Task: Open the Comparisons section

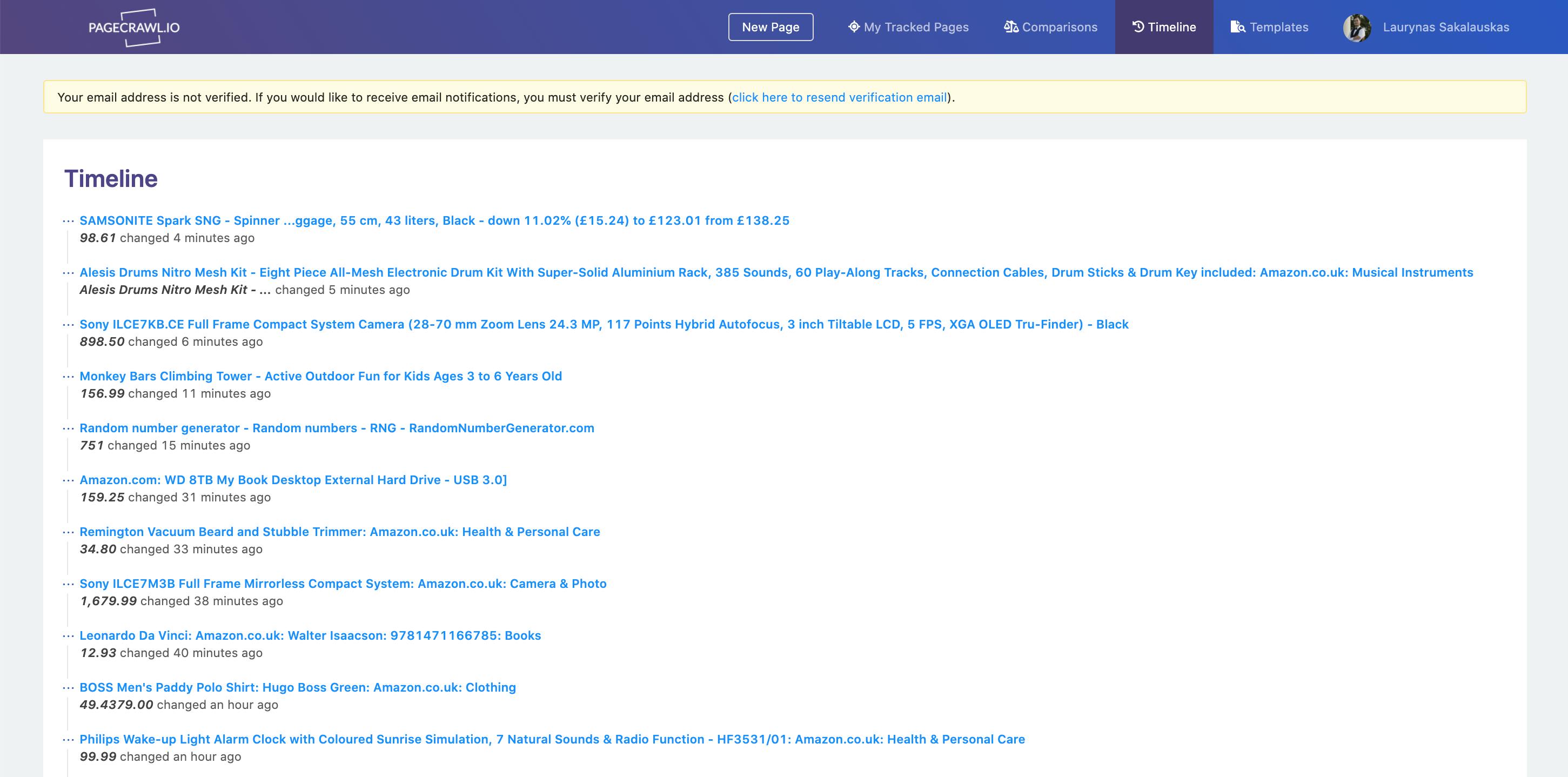Action: (1050, 28)
